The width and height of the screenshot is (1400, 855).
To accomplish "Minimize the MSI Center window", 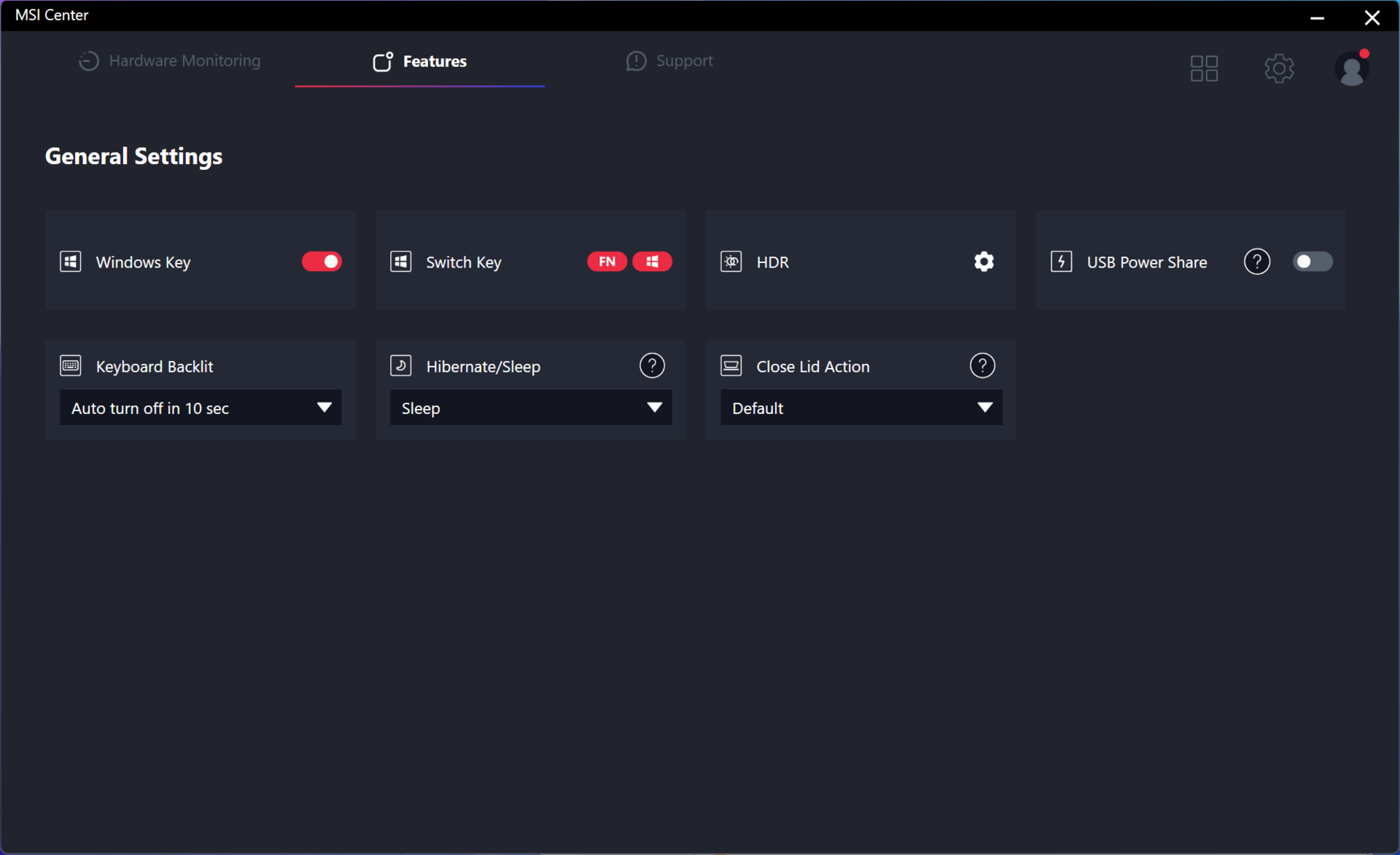I will pyautogui.click(x=1317, y=17).
